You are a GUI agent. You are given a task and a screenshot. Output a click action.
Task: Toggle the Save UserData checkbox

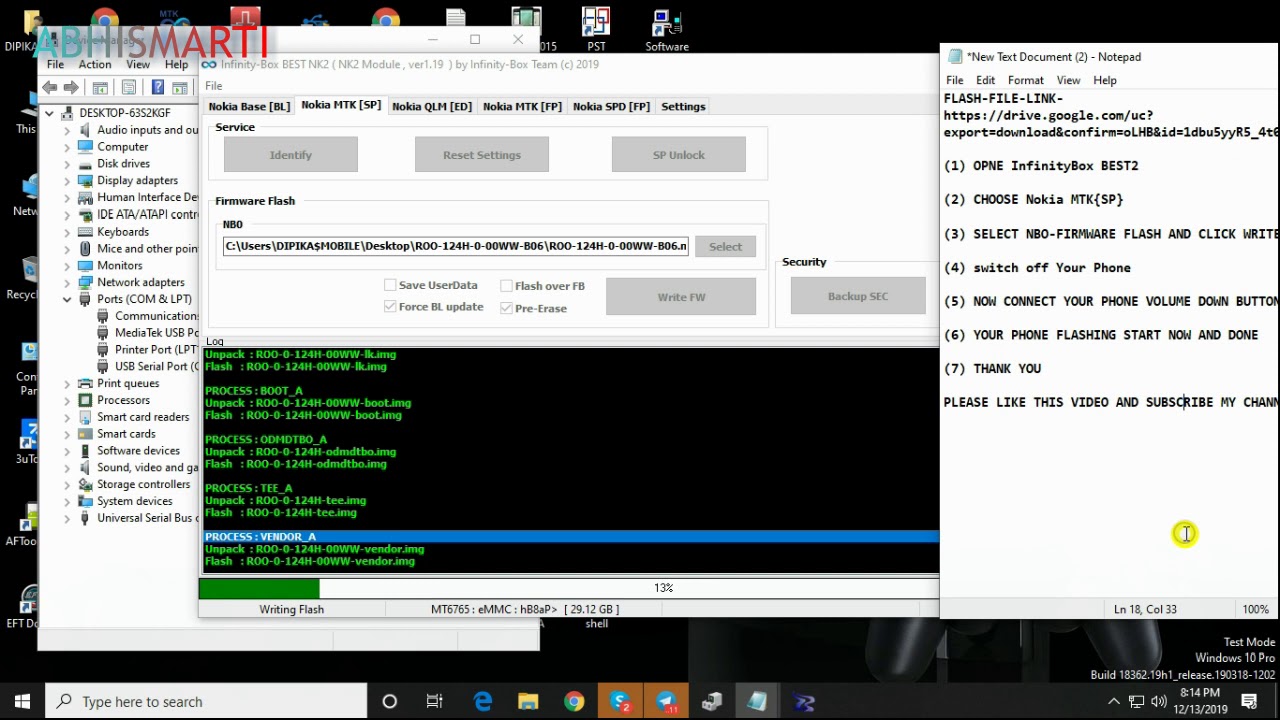click(x=390, y=285)
